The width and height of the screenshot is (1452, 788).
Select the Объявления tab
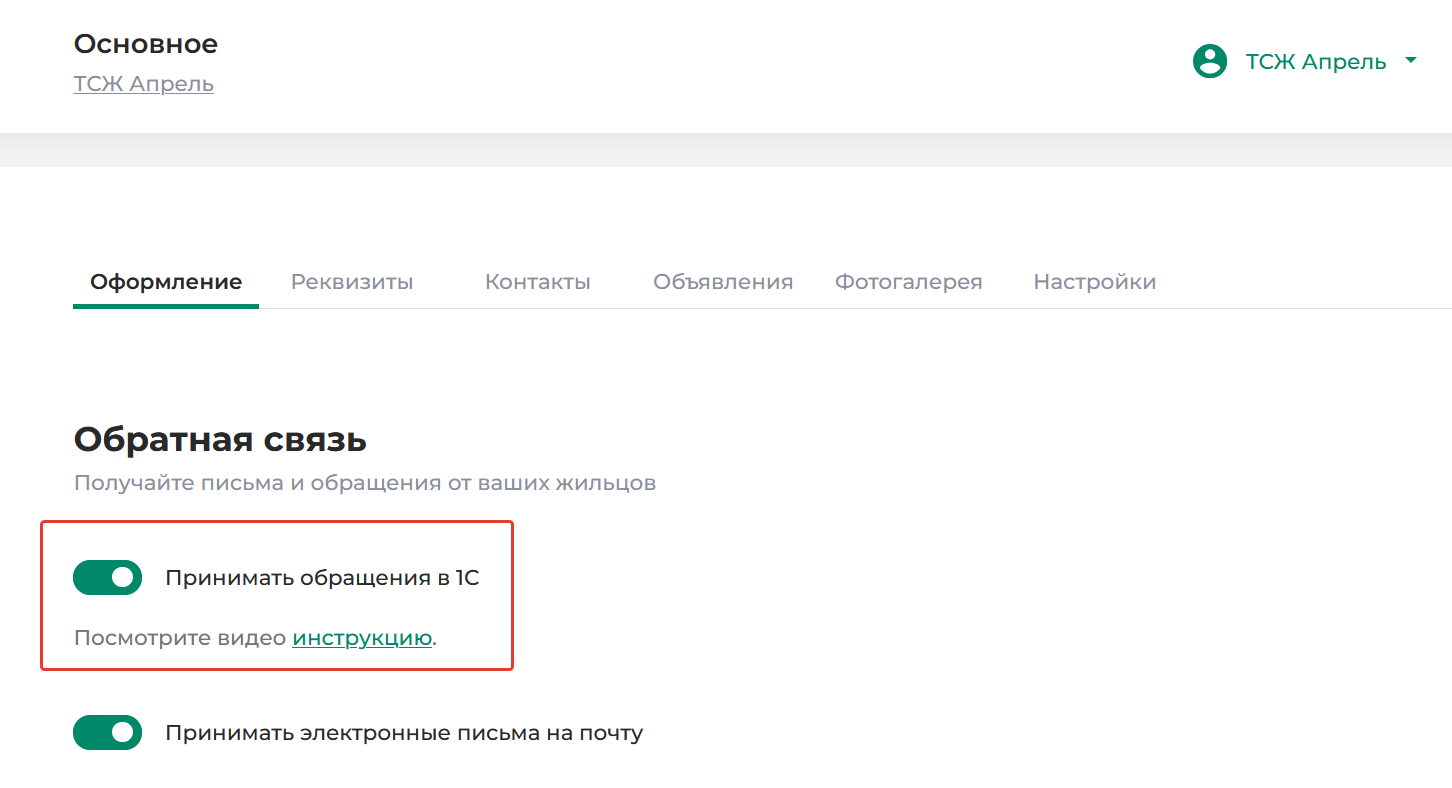723,282
